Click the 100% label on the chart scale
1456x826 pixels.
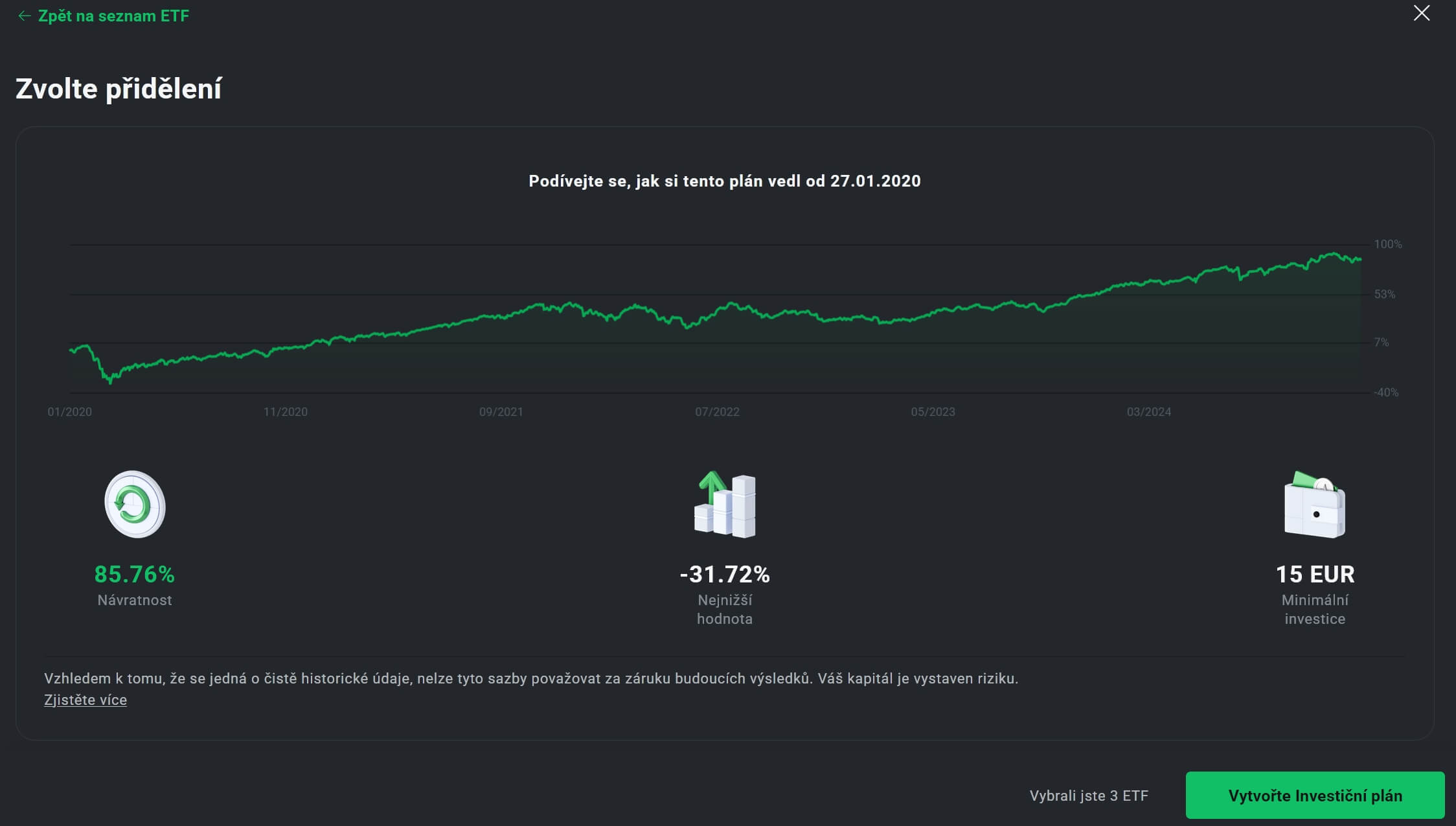(x=1387, y=244)
